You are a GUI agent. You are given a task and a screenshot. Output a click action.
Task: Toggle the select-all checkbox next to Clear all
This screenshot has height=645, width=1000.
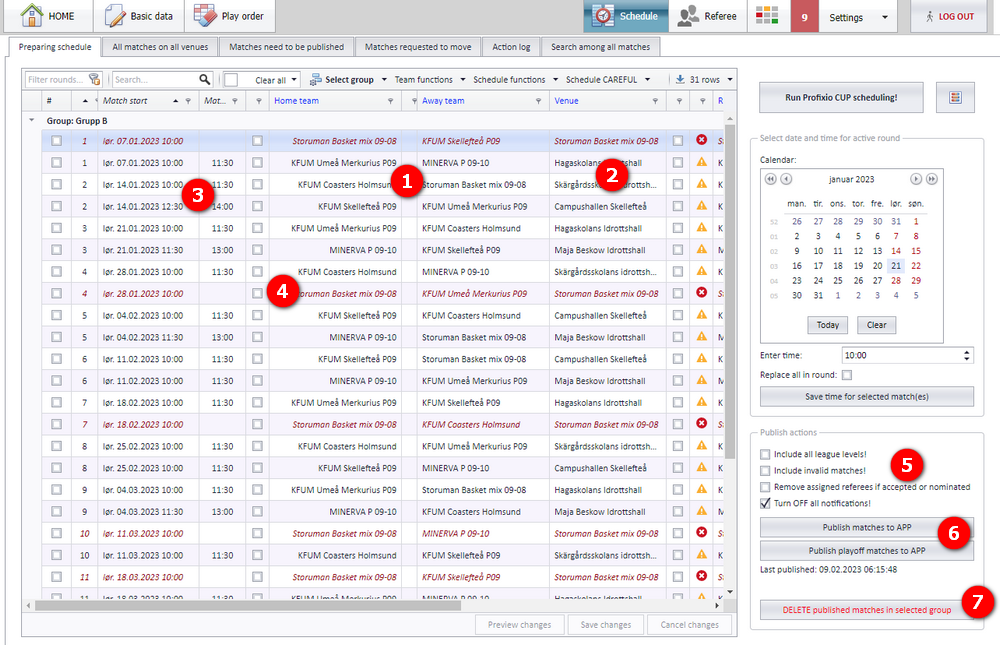[x=231, y=80]
